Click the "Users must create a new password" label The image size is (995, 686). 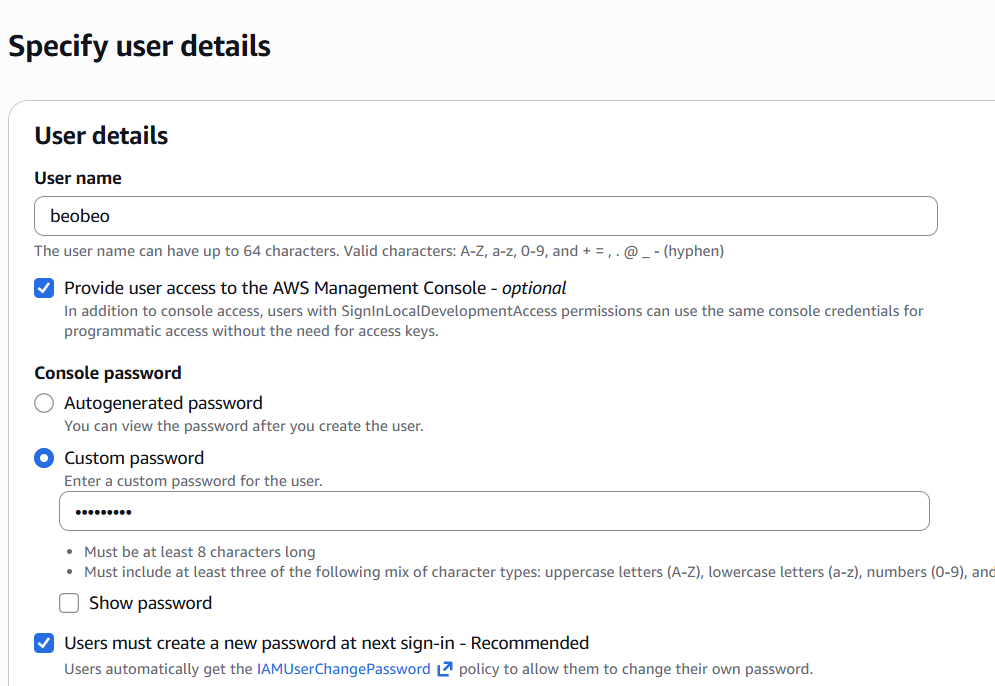[x=326, y=643]
